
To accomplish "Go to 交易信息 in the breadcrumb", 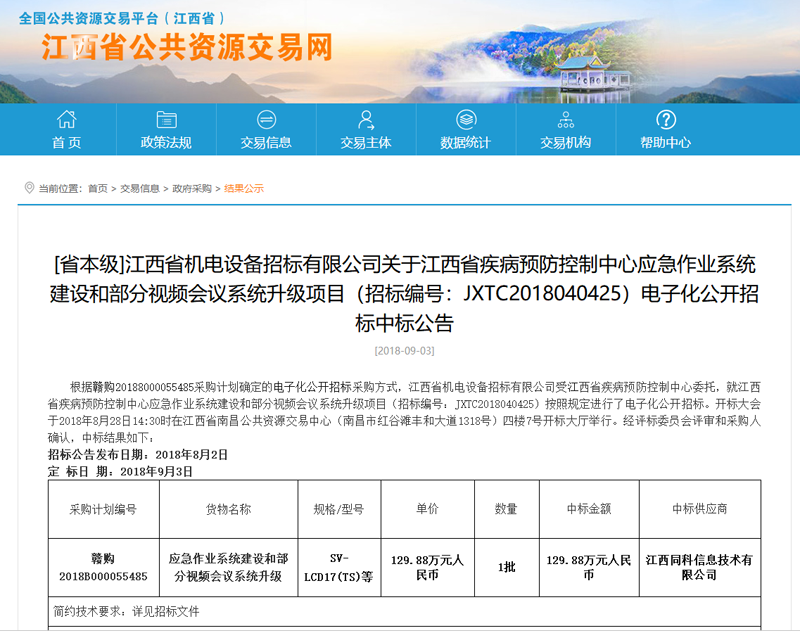I will 140,189.
